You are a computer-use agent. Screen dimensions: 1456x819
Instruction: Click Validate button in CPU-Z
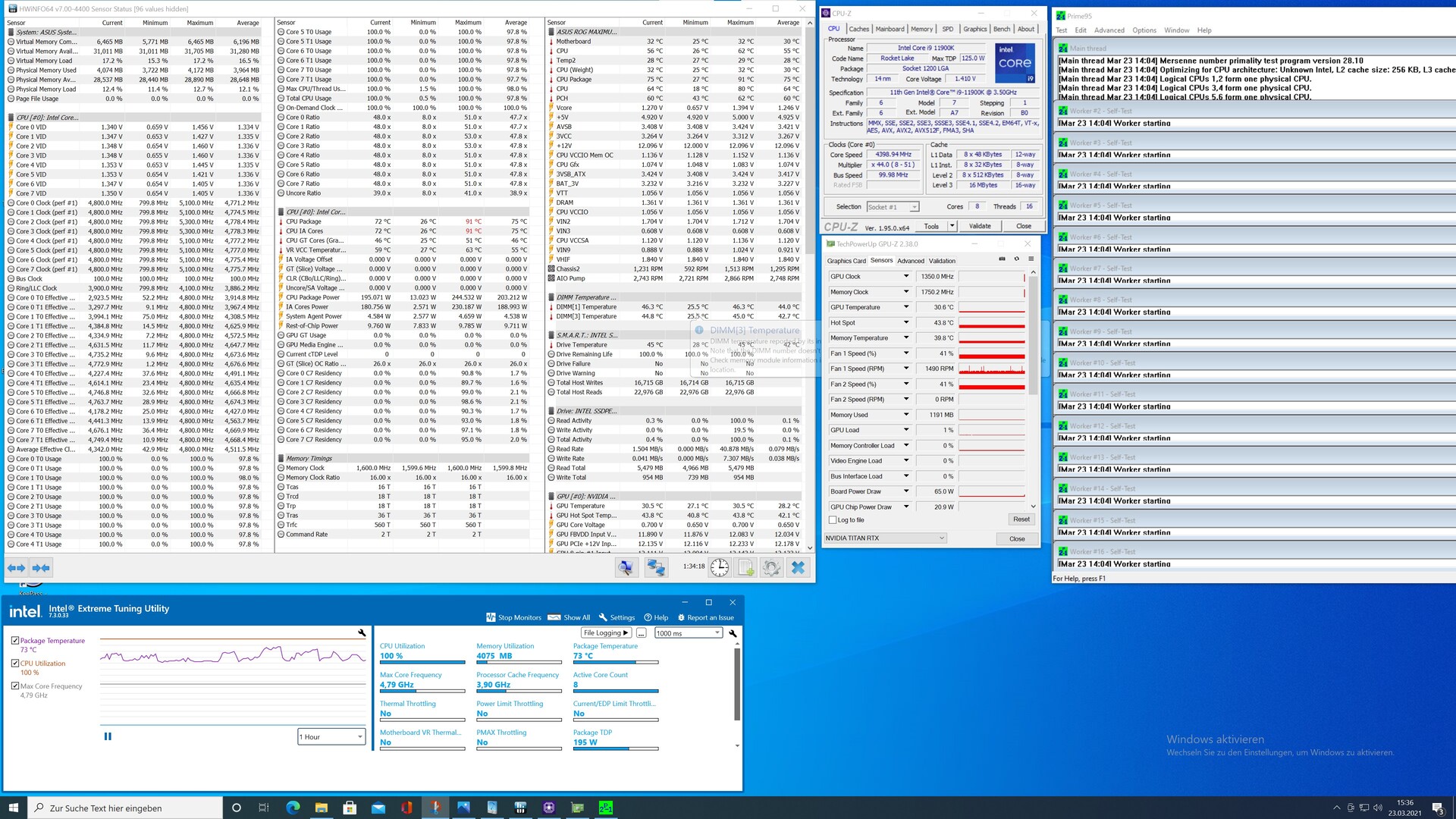coord(979,226)
